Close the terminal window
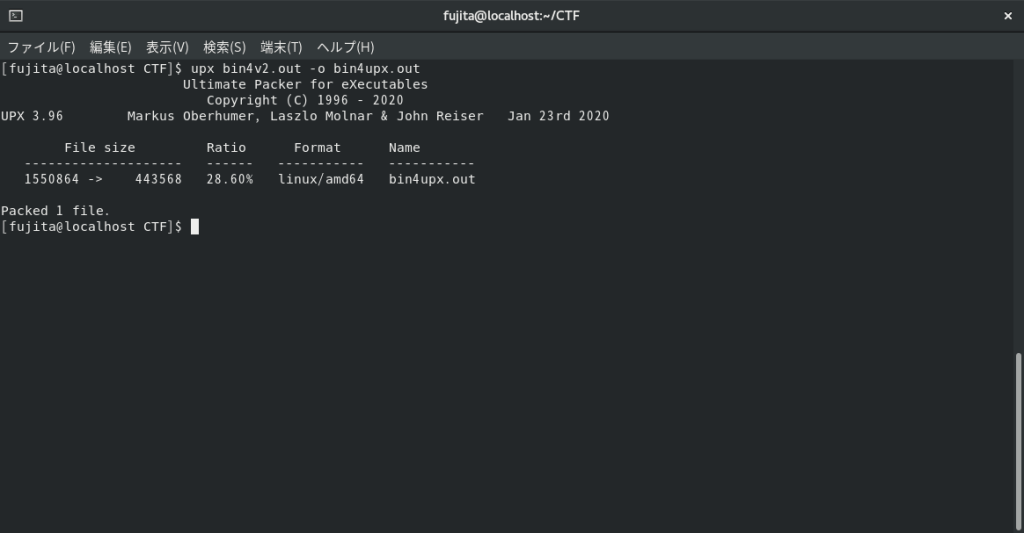The height and width of the screenshot is (533, 1024). (1007, 16)
